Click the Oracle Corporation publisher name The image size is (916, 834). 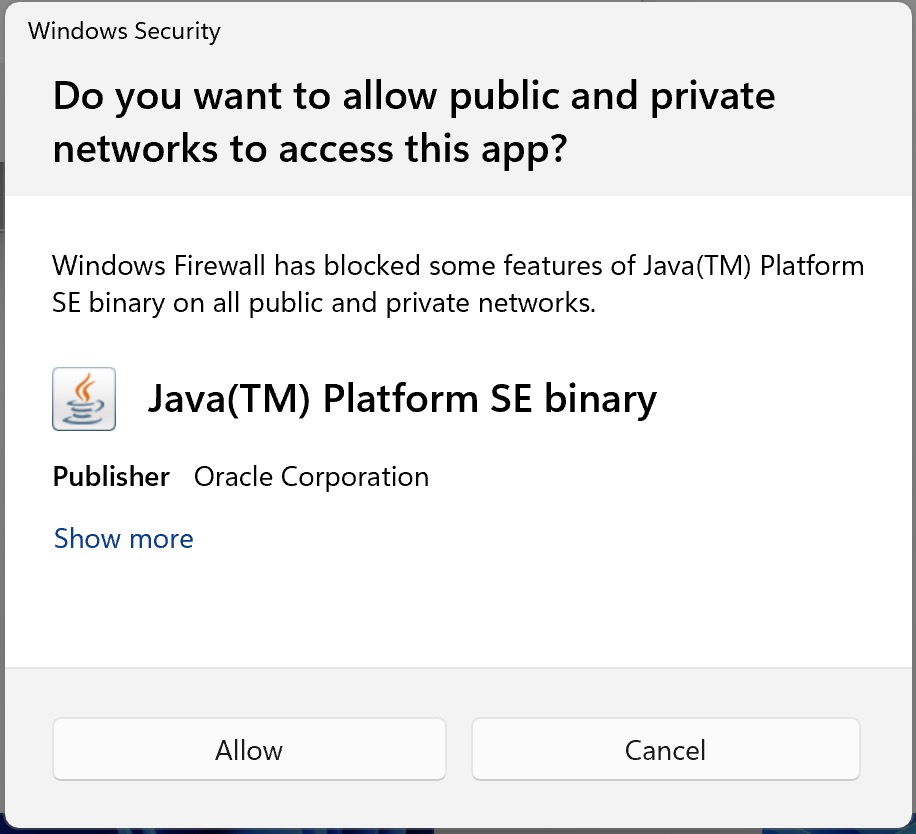pos(311,477)
